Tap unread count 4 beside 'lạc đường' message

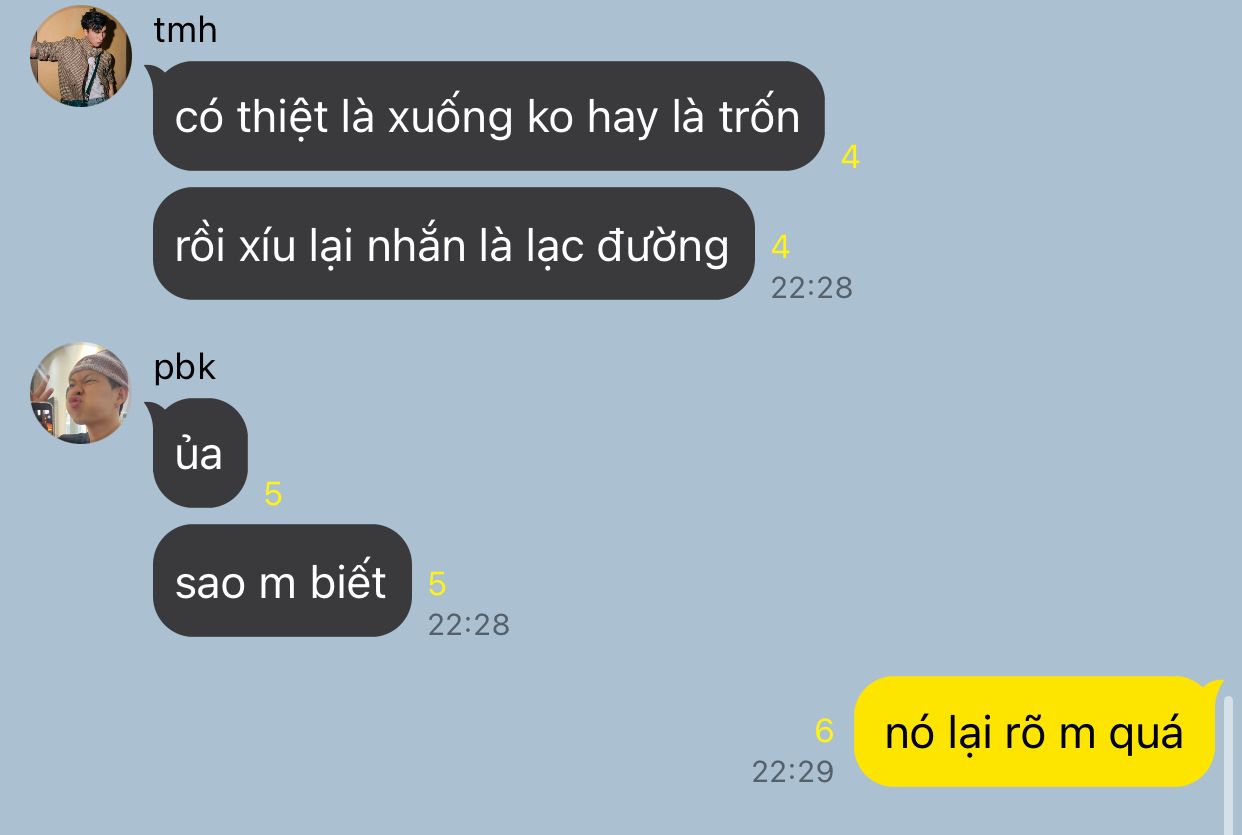coord(780,247)
